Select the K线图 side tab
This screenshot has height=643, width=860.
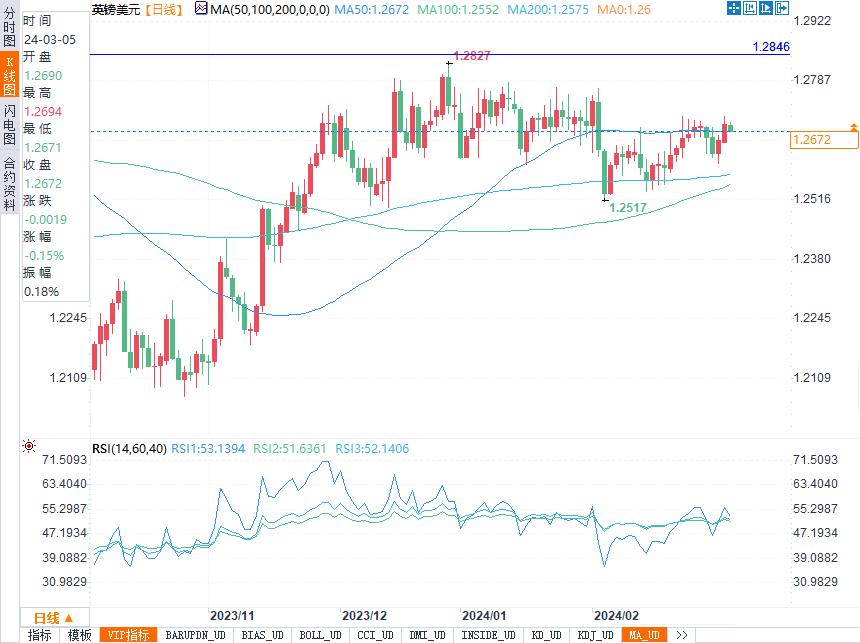click(x=9, y=77)
